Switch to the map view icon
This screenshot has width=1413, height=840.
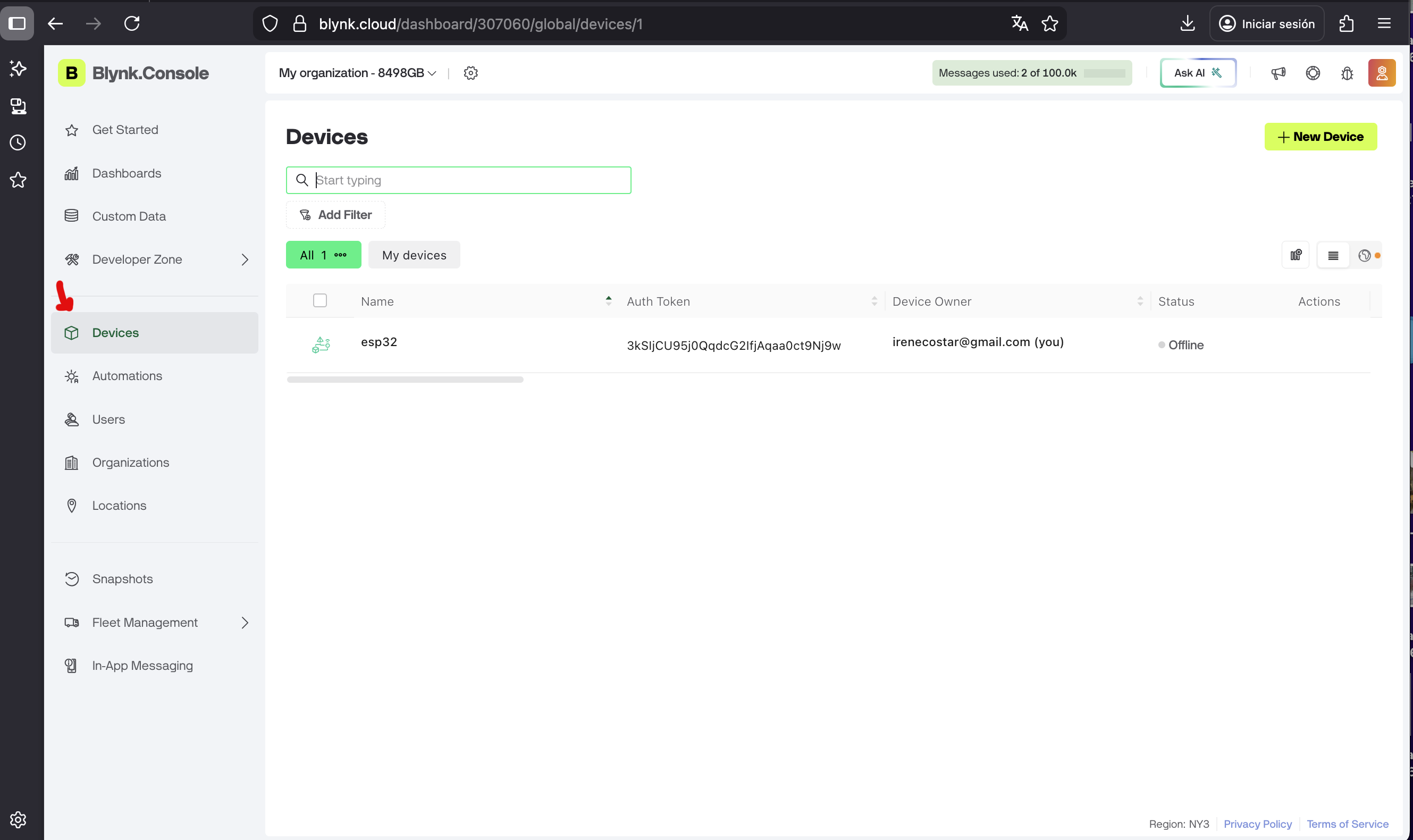click(1364, 255)
